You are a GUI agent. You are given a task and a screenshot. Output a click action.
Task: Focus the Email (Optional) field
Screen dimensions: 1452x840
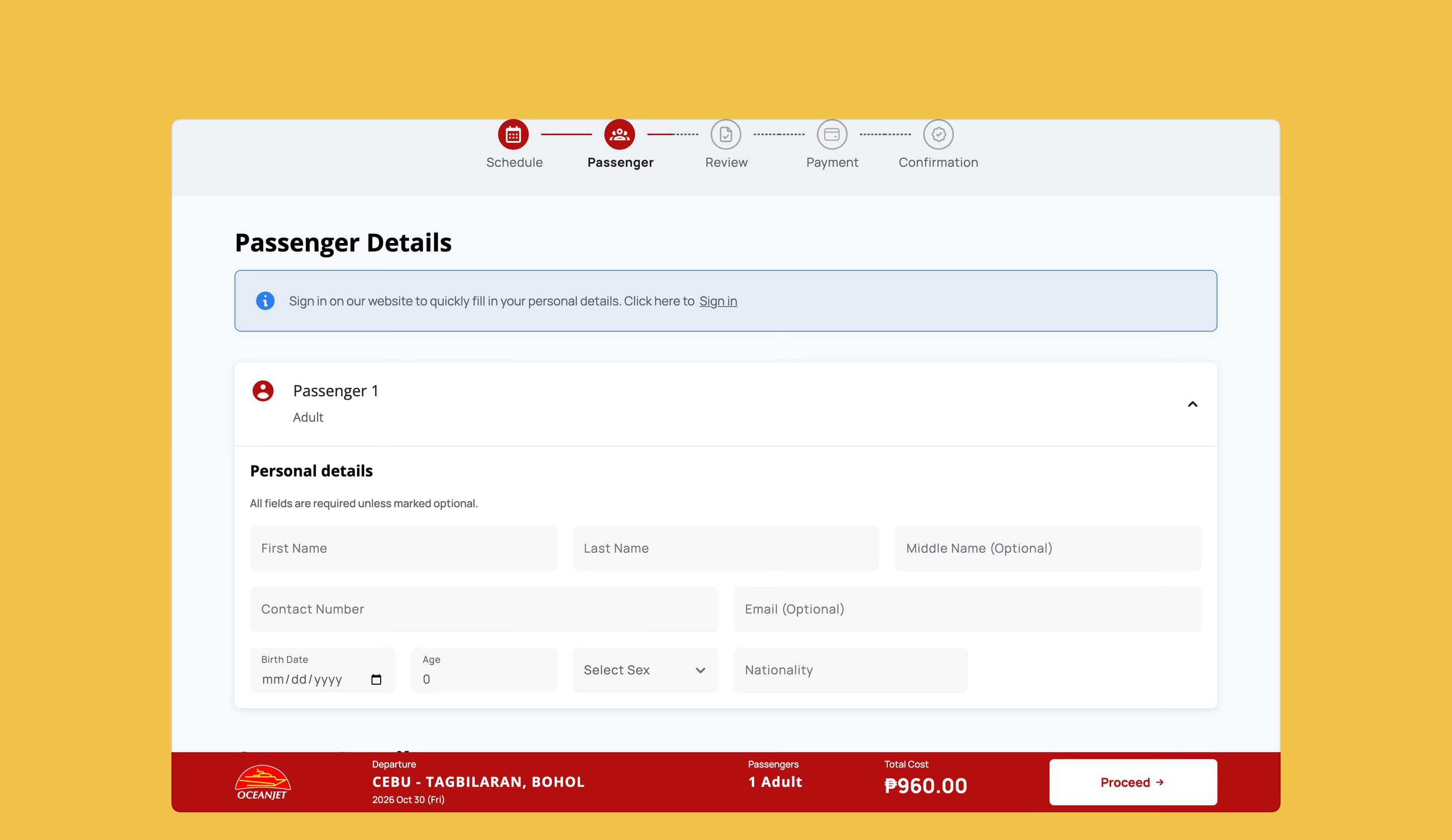967,609
